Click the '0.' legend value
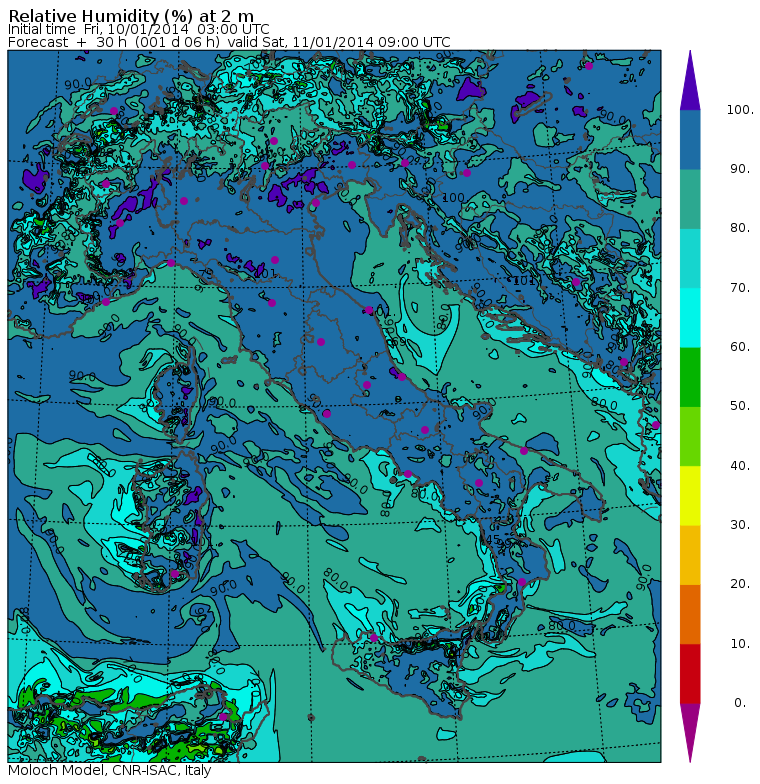Viewport: 760px width, 784px height. pos(742,703)
